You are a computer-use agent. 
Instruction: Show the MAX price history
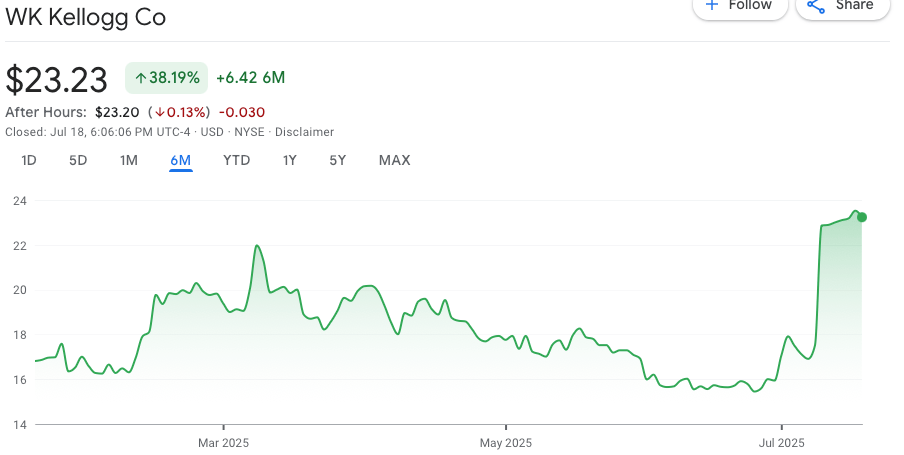coord(394,160)
